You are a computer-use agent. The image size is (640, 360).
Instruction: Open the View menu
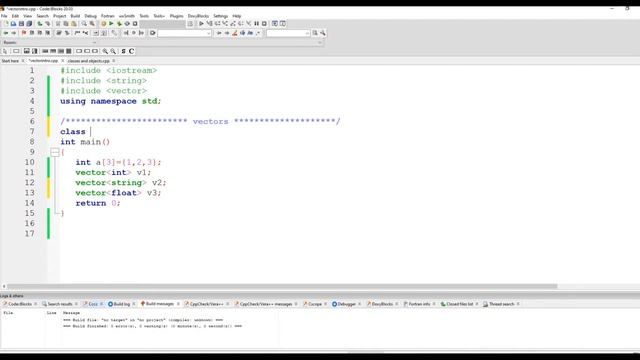pos(27,16)
